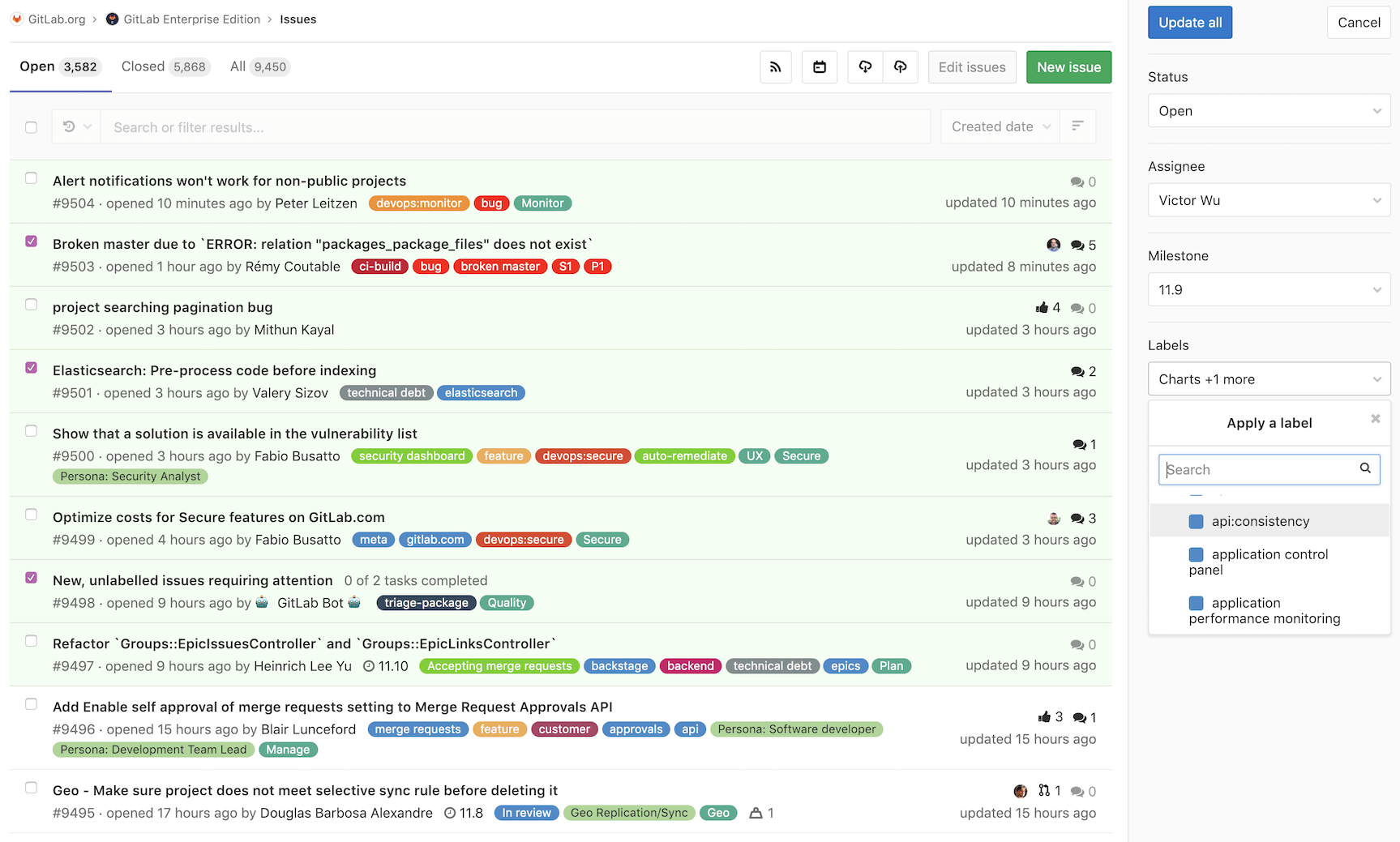Open the Status dropdown showing Open
The width and height of the screenshot is (1400, 842).
(x=1269, y=111)
